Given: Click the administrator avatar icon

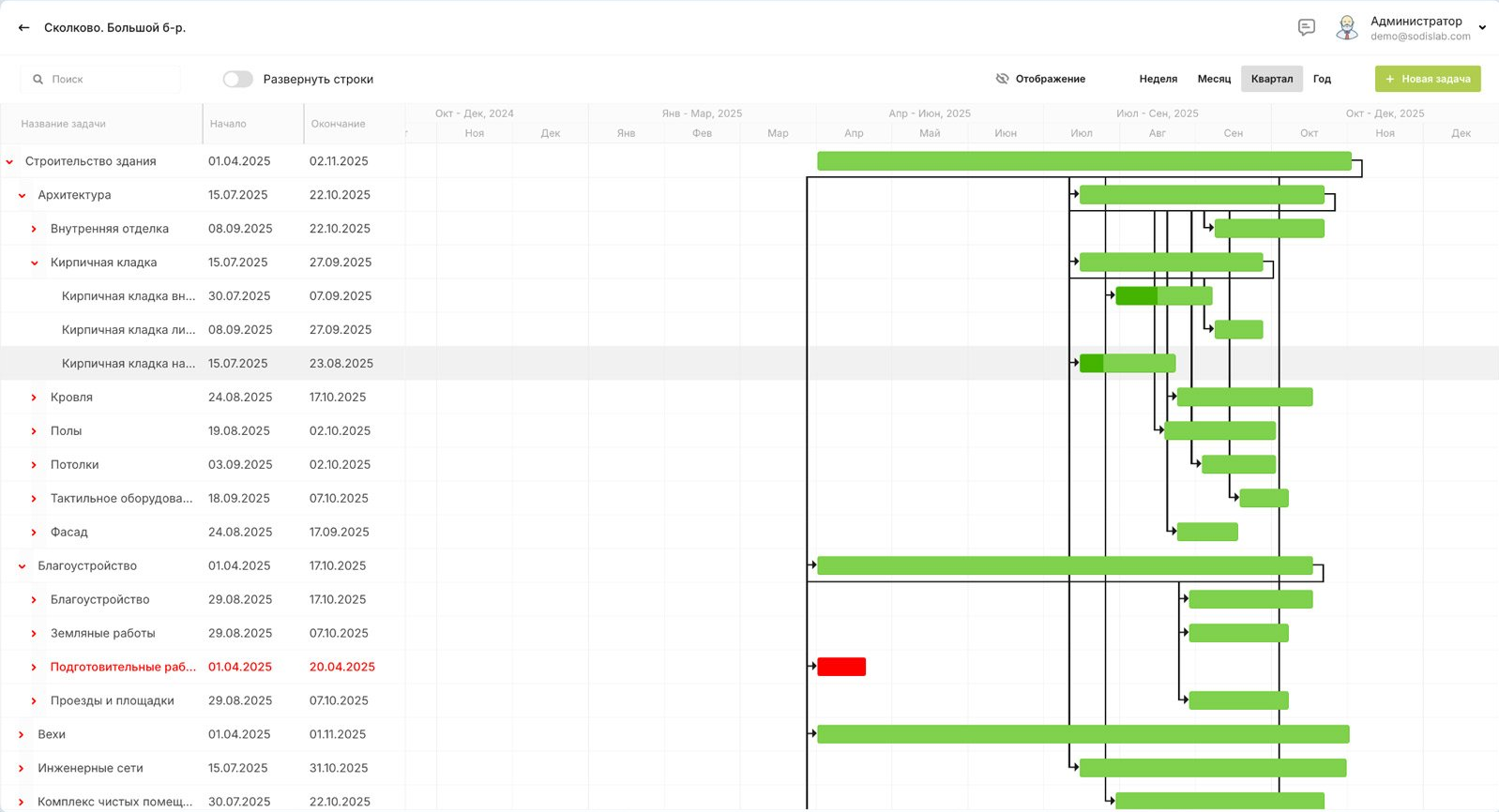Looking at the screenshot, I should pos(1347,28).
